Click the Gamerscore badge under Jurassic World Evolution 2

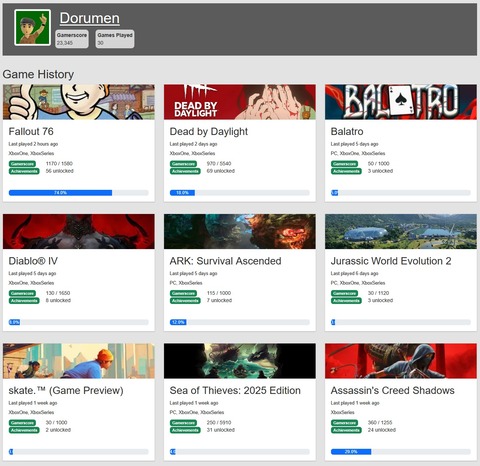point(344,293)
